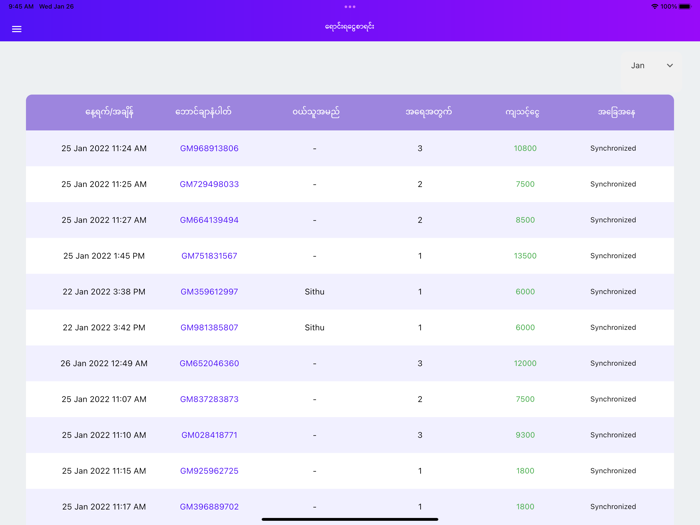Open voucher GM981385807

coord(209,327)
